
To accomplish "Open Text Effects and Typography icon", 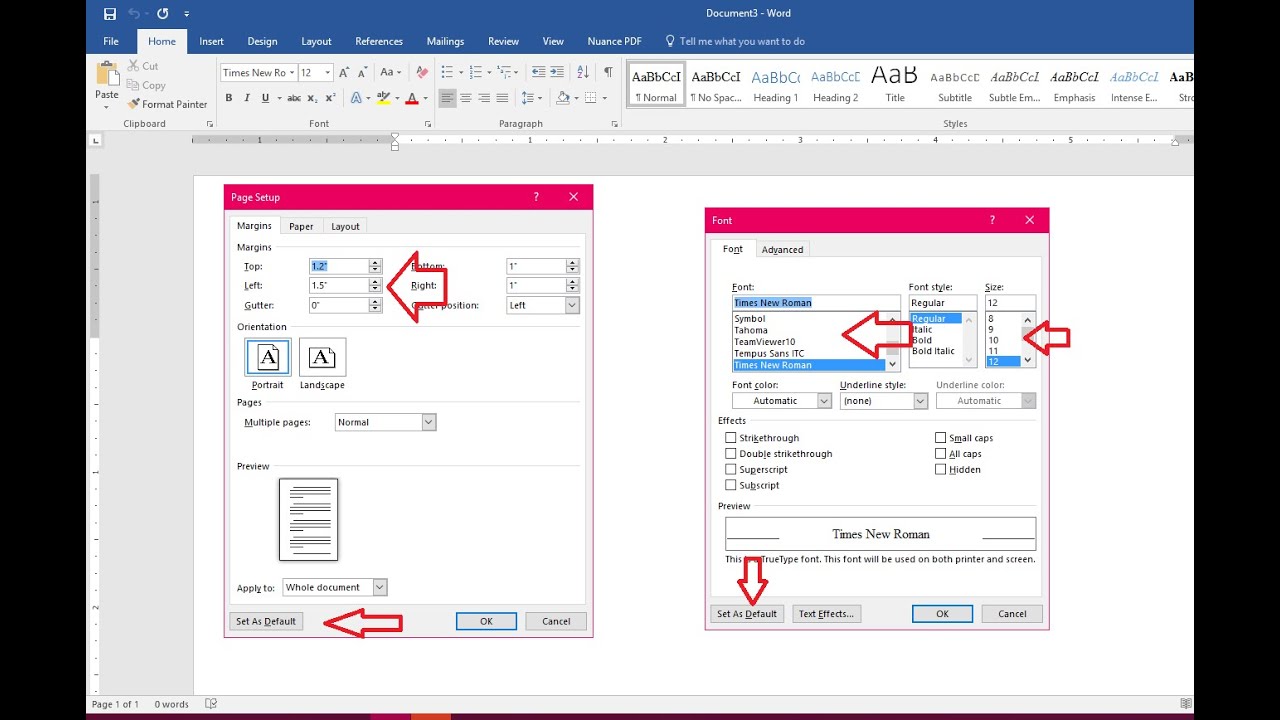I will pyautogui.click(x=356, y=98).
